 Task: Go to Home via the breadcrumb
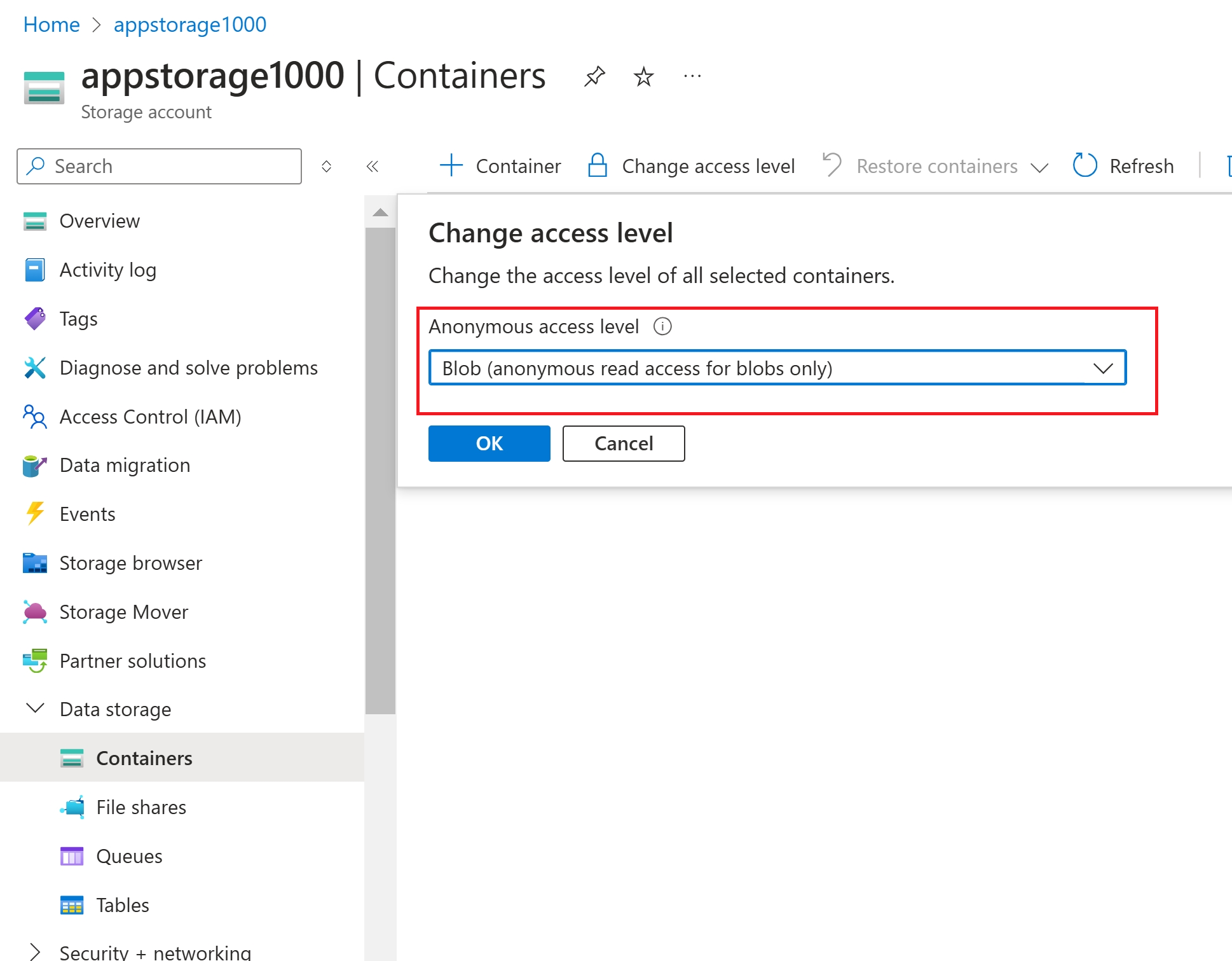(51, 25)
